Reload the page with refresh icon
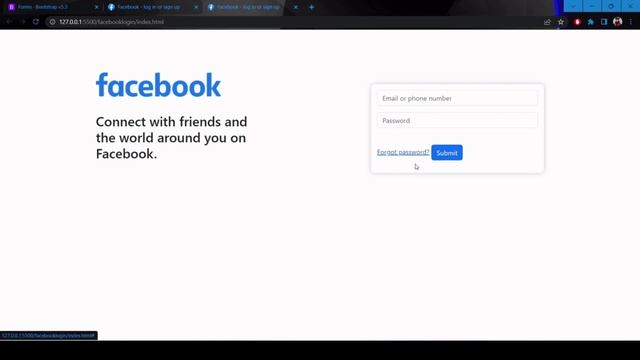The width and height of the screenshot is (640, 360). 36,22
